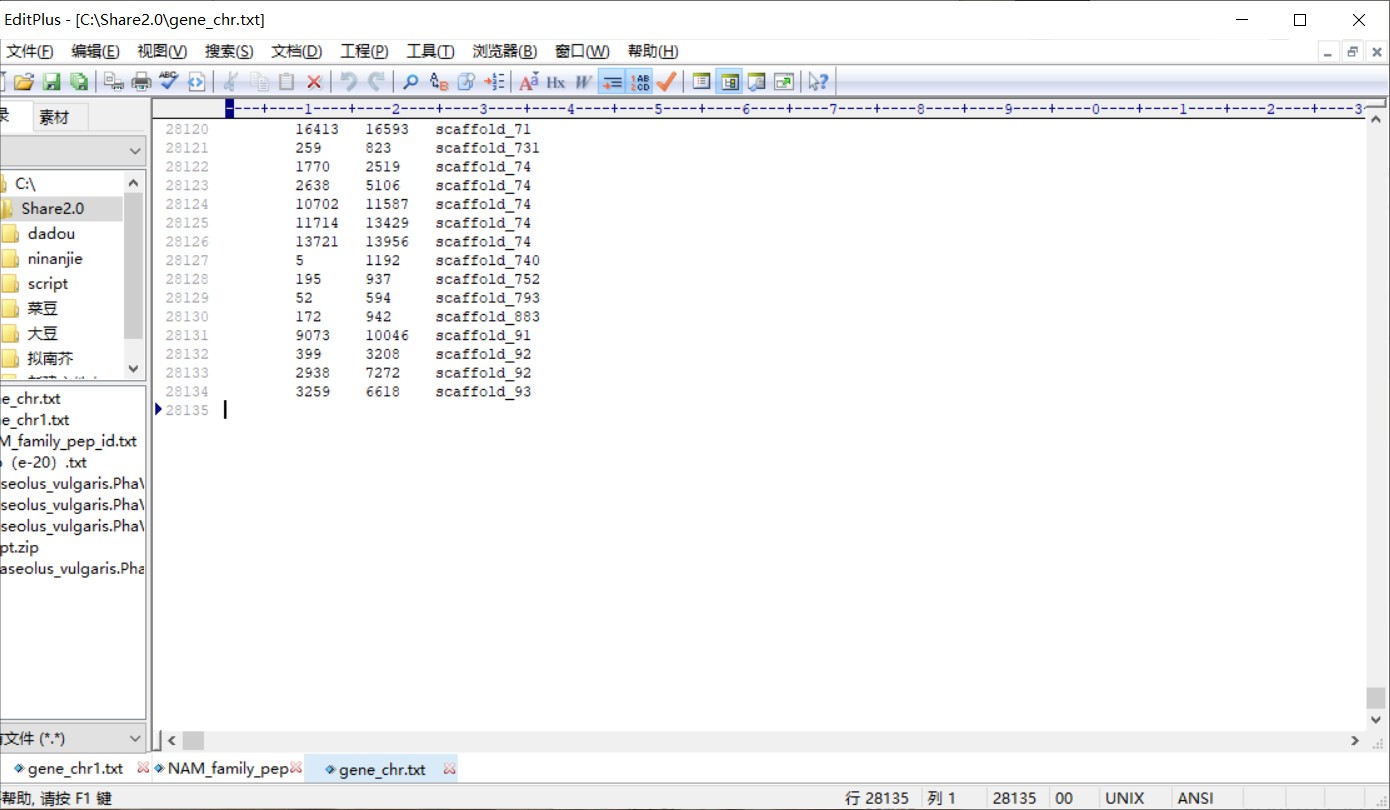
Task: Open the 文档(D) menu
Action: pos(297,52)
